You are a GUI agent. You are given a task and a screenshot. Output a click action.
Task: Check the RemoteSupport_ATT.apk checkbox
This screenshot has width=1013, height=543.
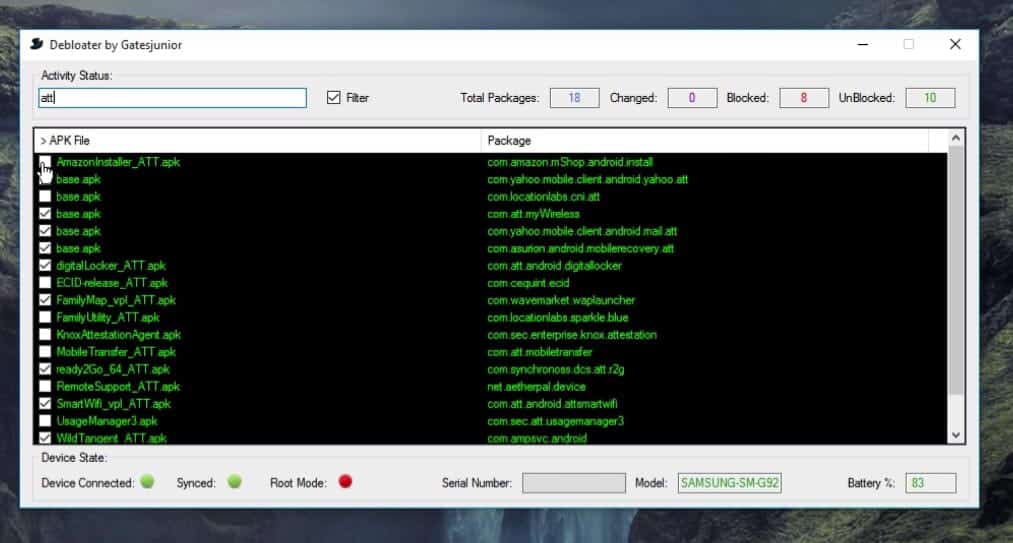45,387
